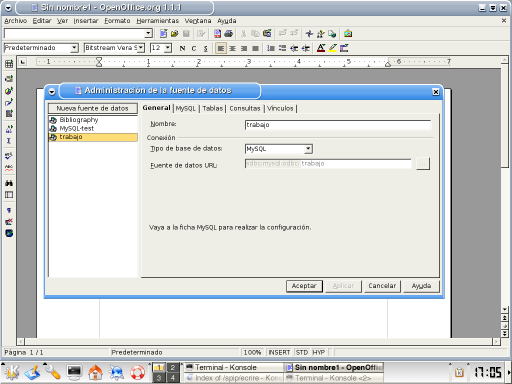Switch to the Vínculos tab
This screenshot has height=384, width=512.
coord(280,108)
